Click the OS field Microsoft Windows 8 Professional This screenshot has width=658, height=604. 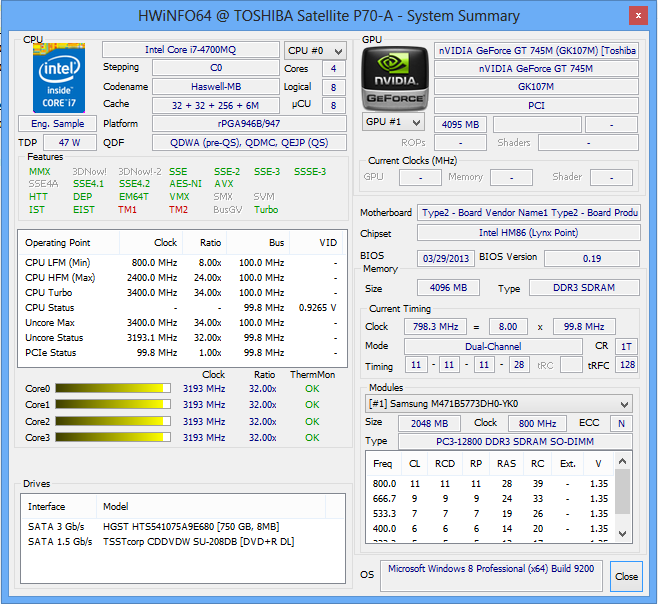(x=491, y=575)
